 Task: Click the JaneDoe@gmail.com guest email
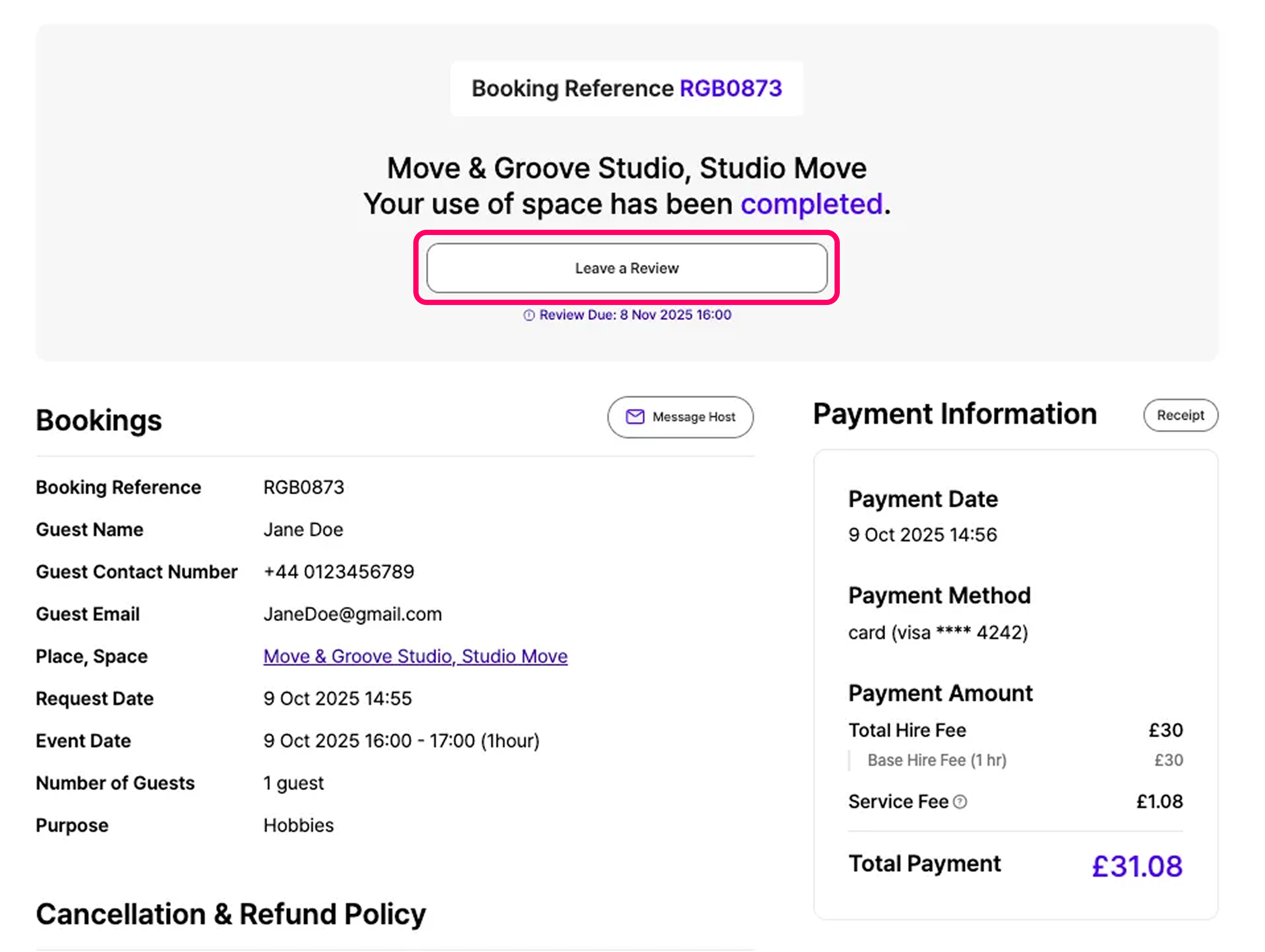352,614
